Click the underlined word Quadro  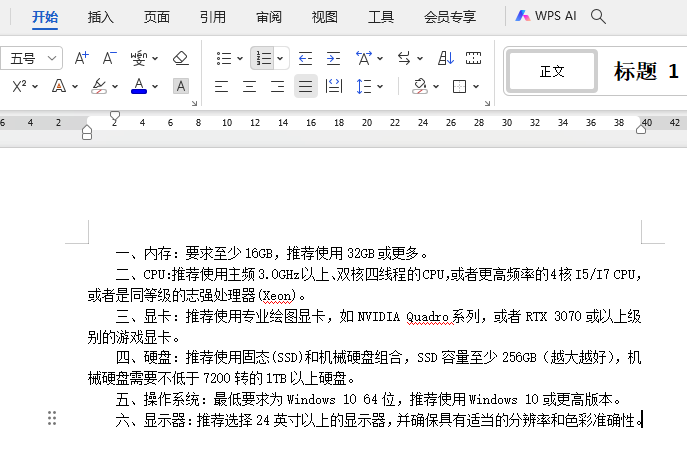tap(427, 317)
